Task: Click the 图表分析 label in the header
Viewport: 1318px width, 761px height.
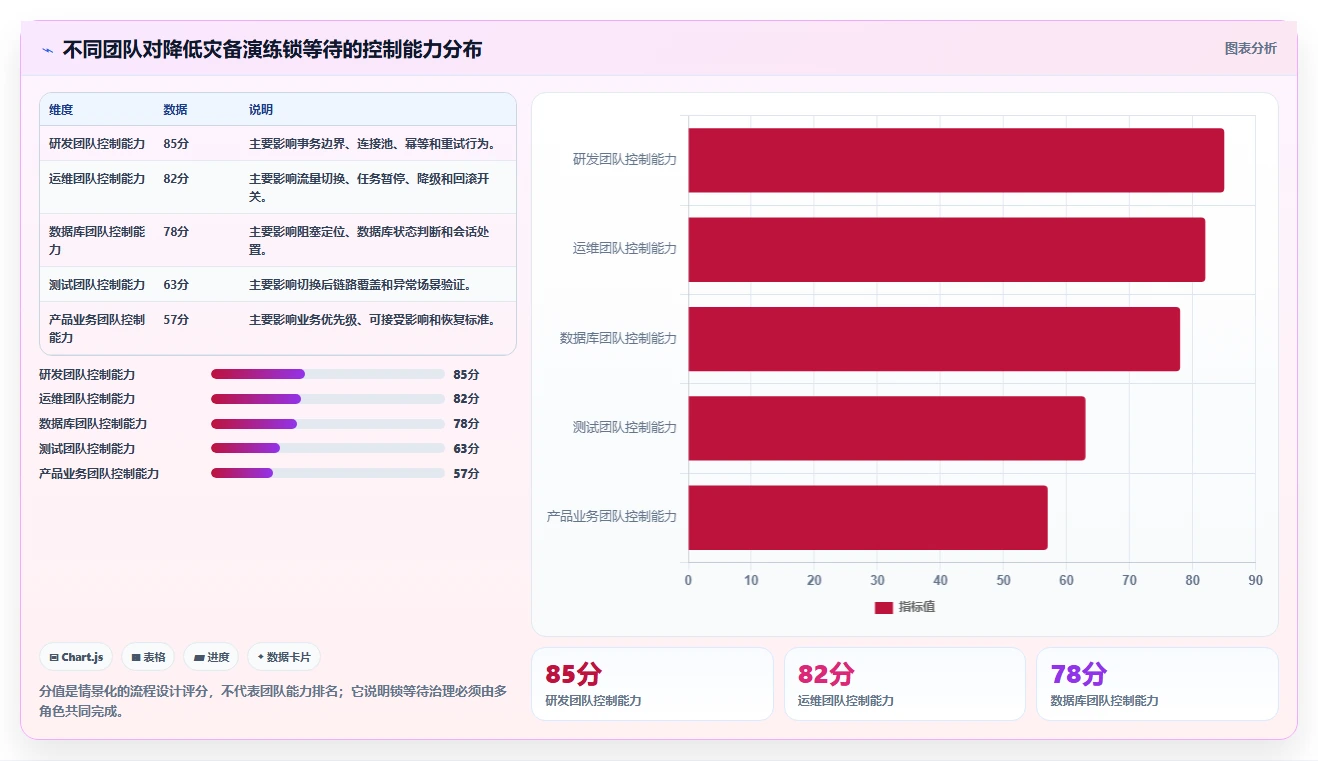Action: (1250, 48)
